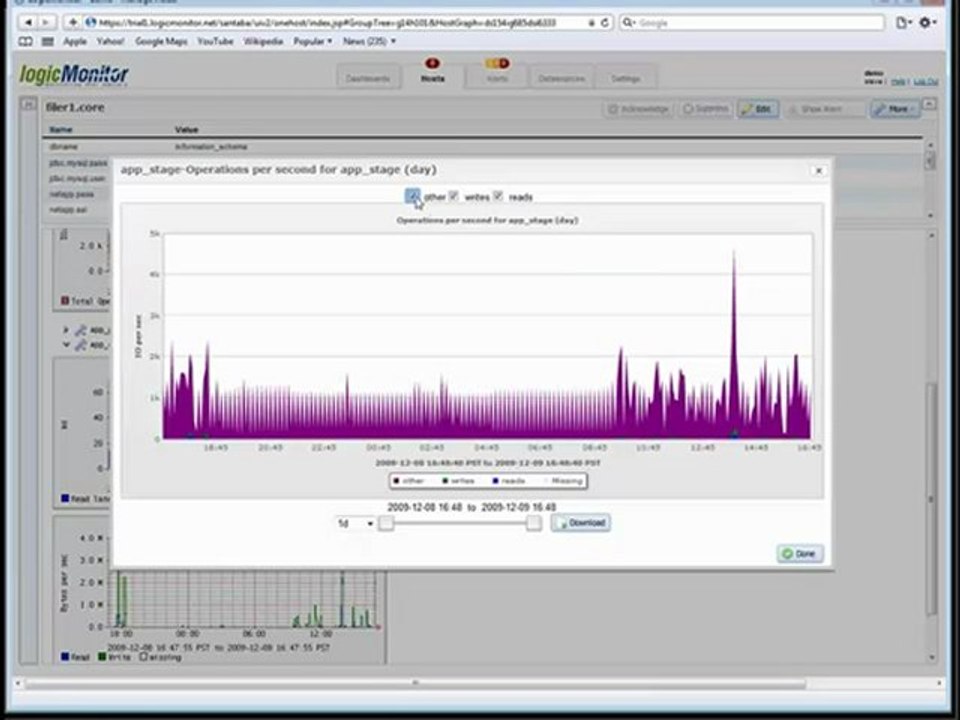Screen dimensions: 960x720
Task: Click the plus add-bookmark icon
Action: 73,23
